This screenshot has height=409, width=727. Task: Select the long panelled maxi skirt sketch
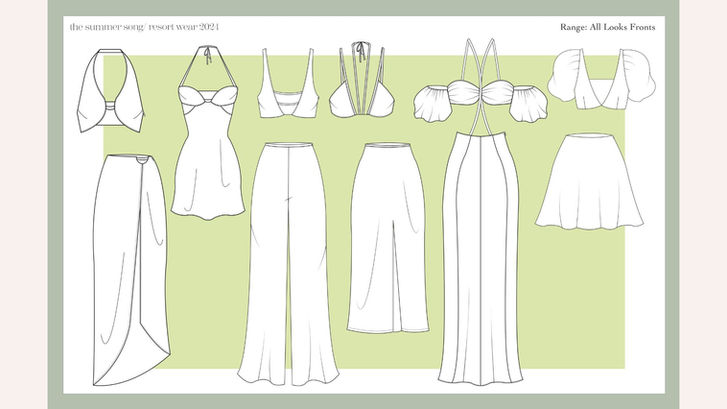tap(481, 258)
